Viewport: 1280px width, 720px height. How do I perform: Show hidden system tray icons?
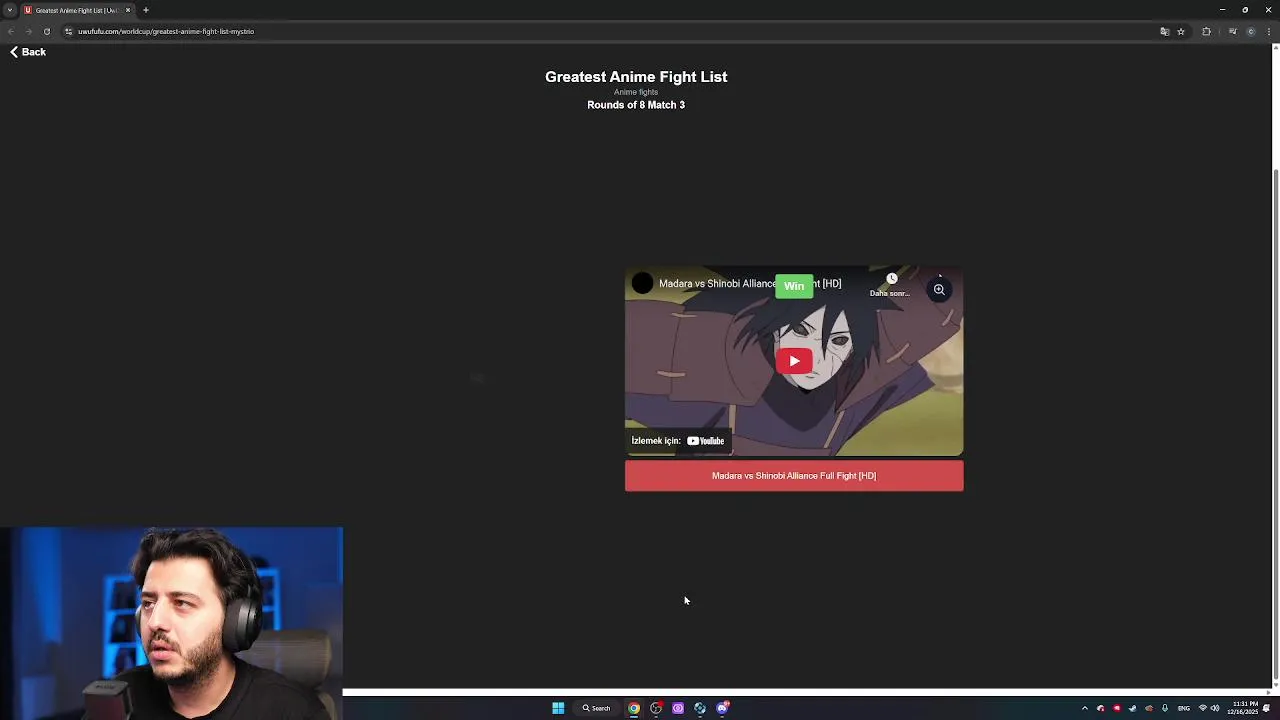1084,708
